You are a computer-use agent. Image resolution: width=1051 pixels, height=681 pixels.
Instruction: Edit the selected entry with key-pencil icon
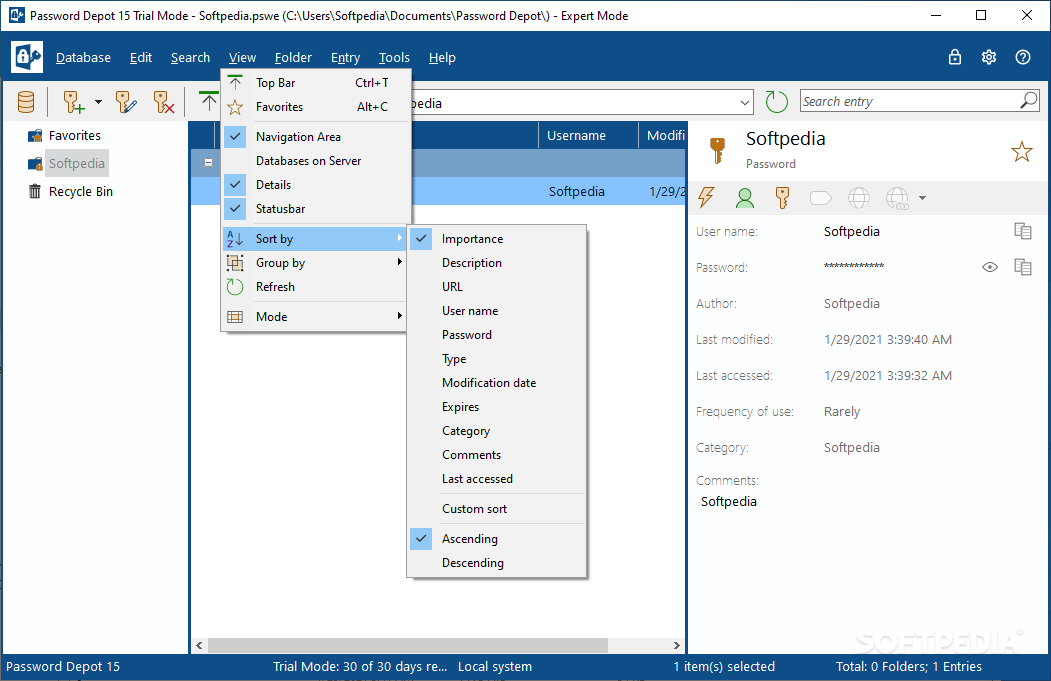(x=125, y=102)
